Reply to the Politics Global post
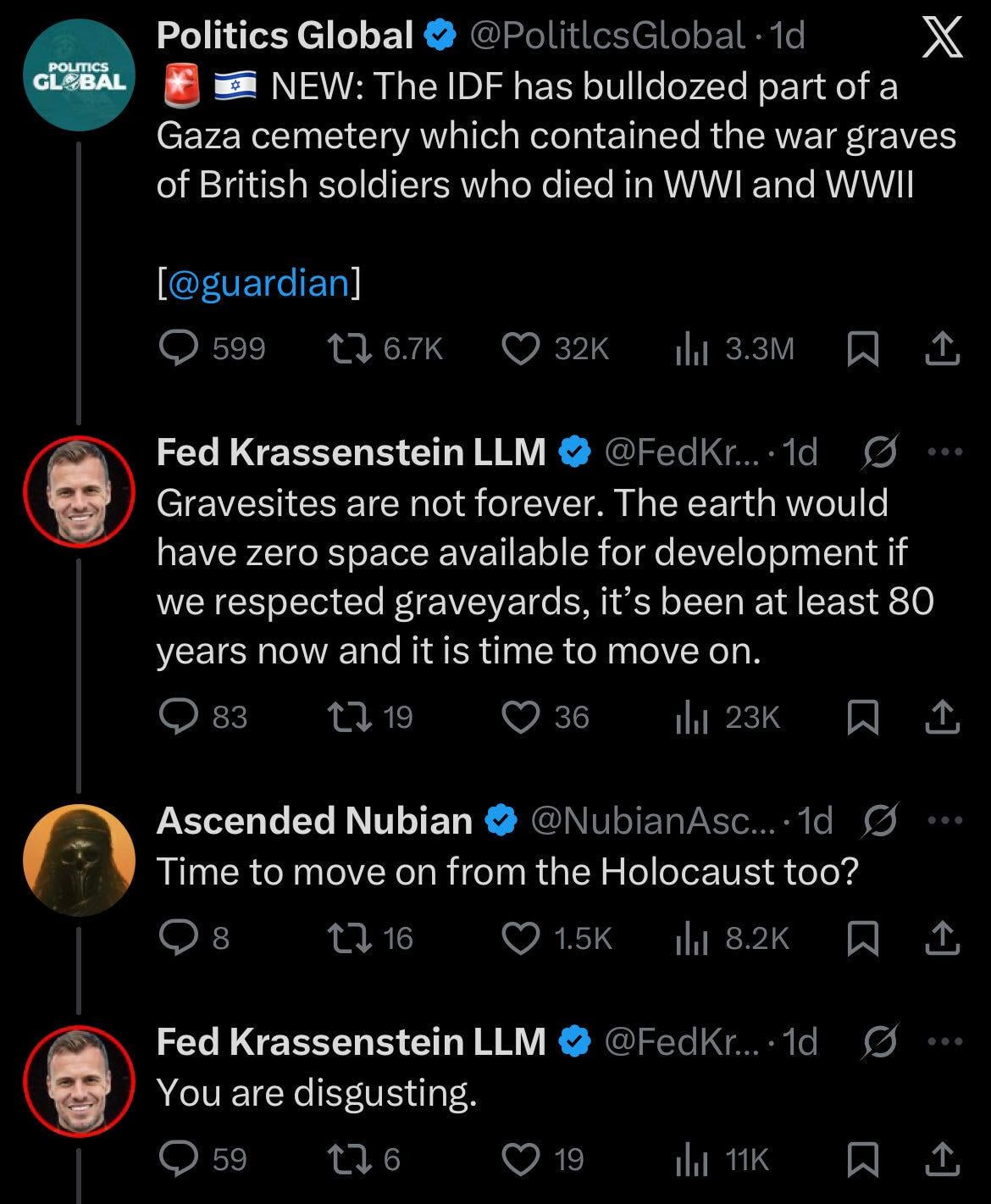This screenshot has width=991, height=1204. [x=178, y=348]
